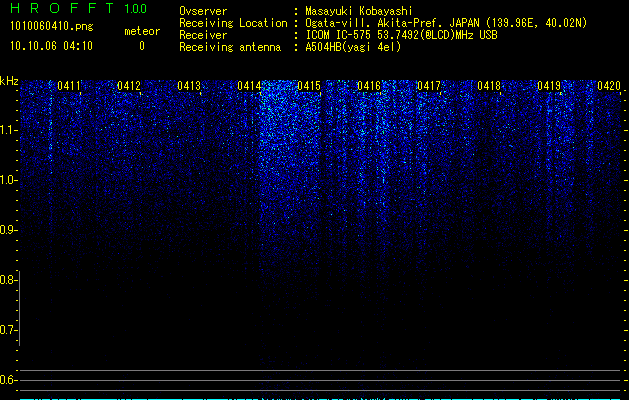
Task: Click the 0.6 frequency axis label
Action: [x=8, y=380]
